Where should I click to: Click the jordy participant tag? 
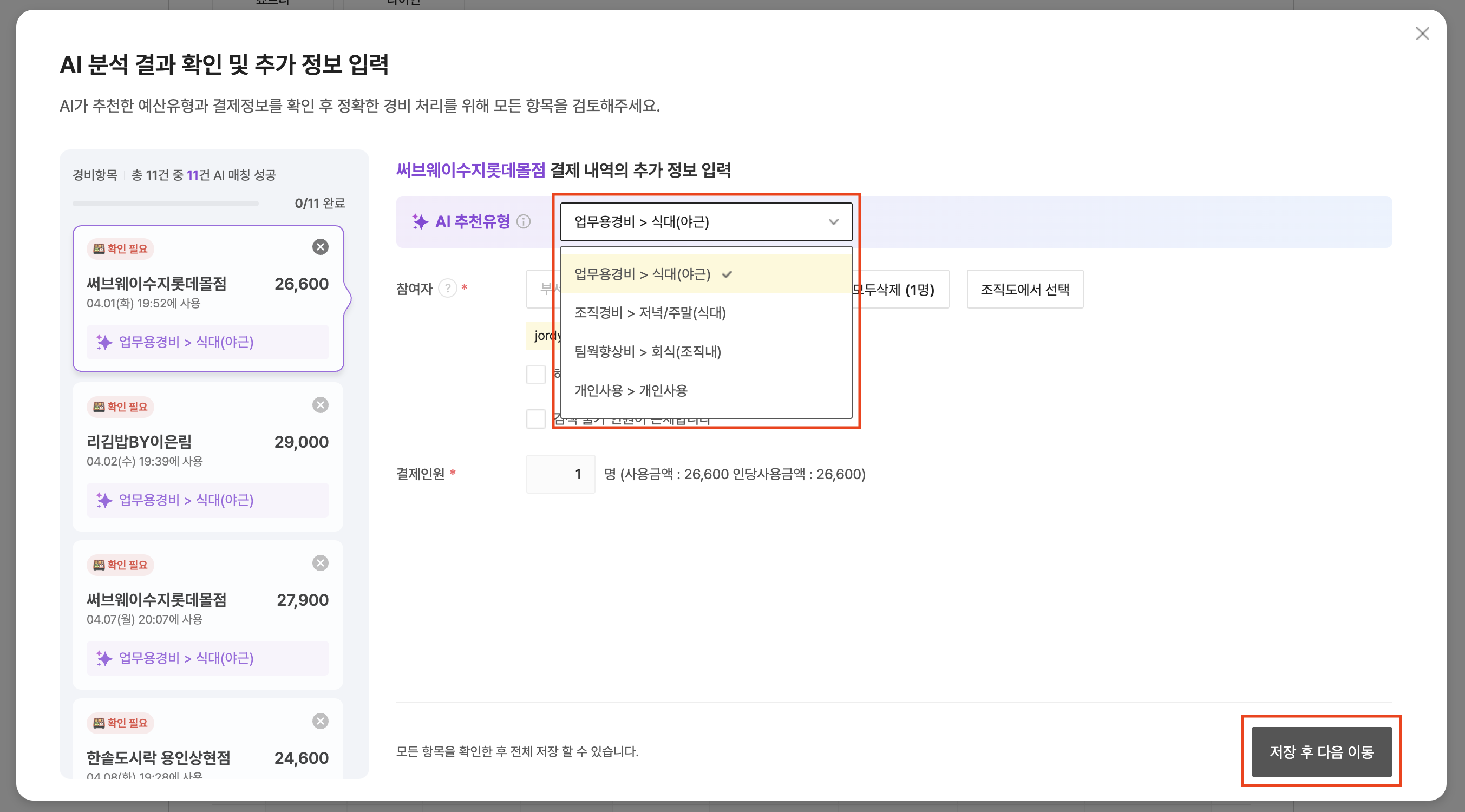click(544, 336)
